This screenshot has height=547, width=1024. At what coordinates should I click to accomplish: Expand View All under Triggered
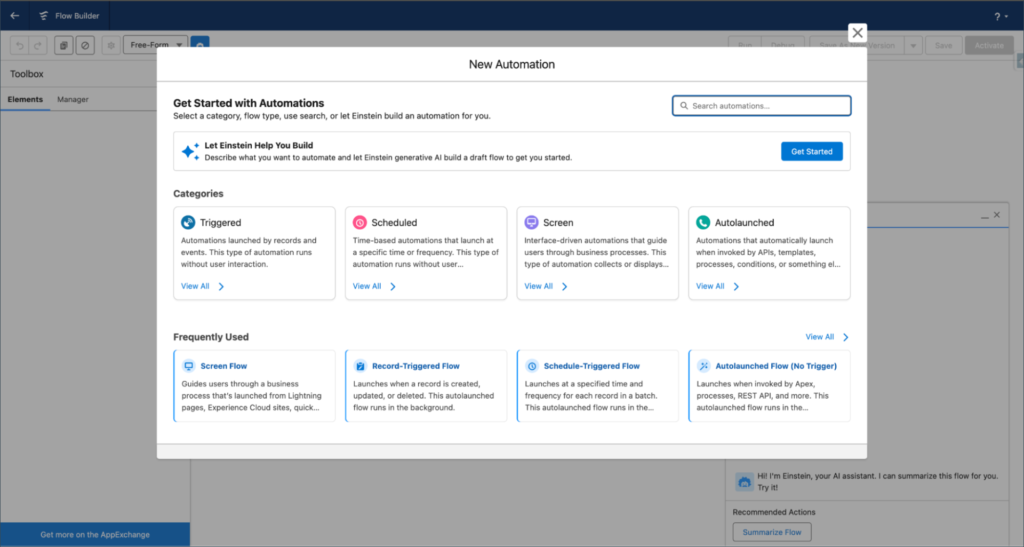tap(202, 286)
